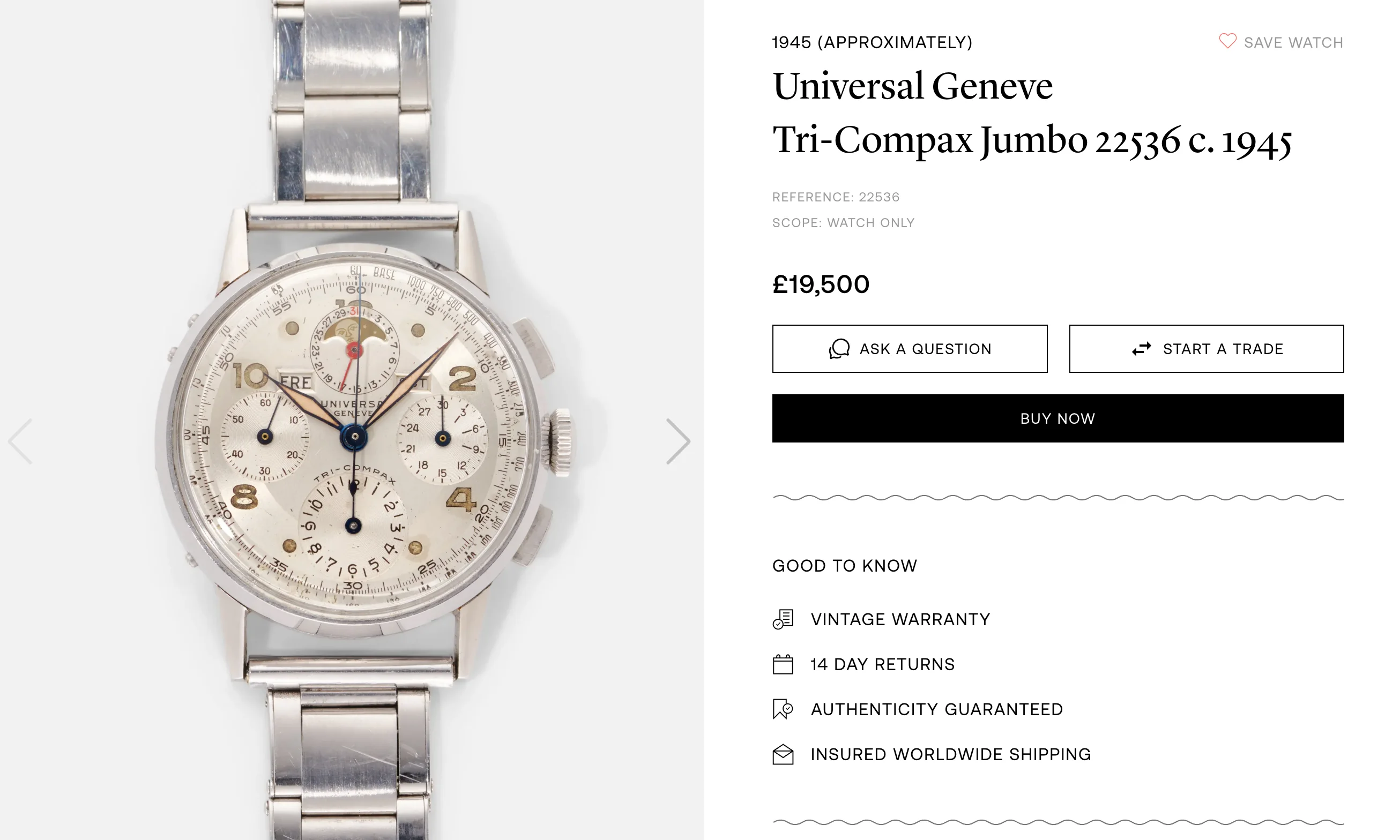Viewport: 1400px width, 840px height.
Task: Click the heart icon to save watch
Action: pyautogui.click(x=1227, y=41)
